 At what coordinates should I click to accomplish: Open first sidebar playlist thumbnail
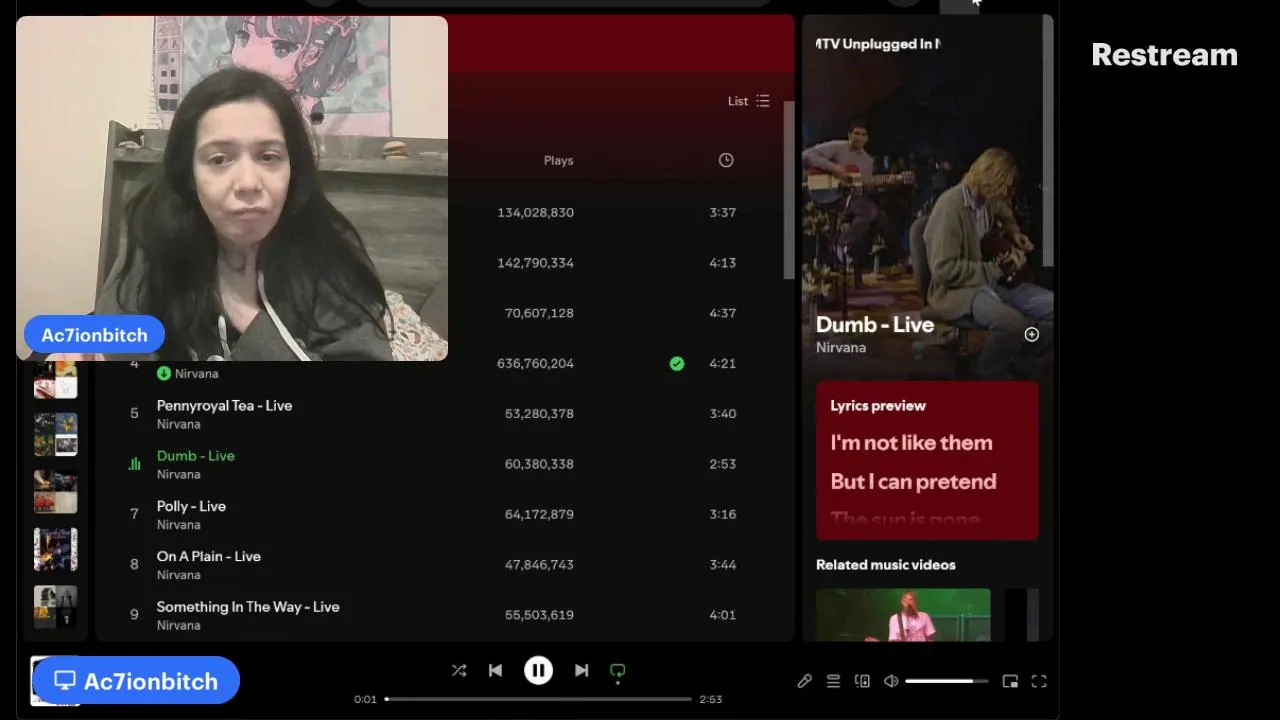coord(55,380)
